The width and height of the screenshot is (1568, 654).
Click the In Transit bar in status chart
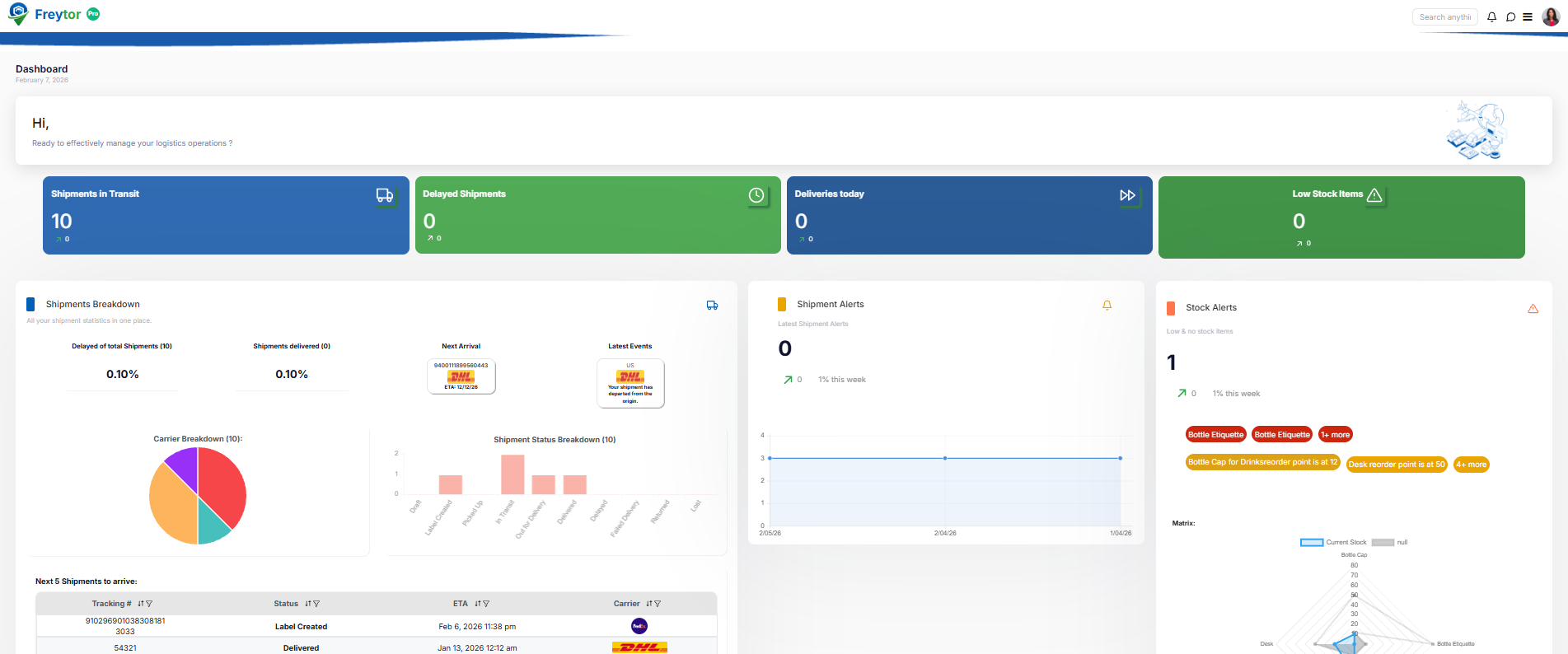coord(513,474)
